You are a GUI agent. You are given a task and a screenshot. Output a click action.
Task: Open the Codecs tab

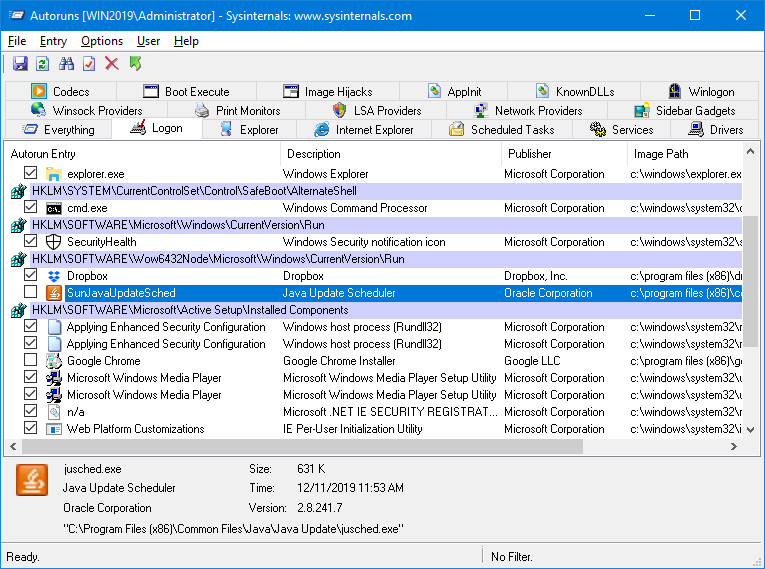(x=61, y=92)
